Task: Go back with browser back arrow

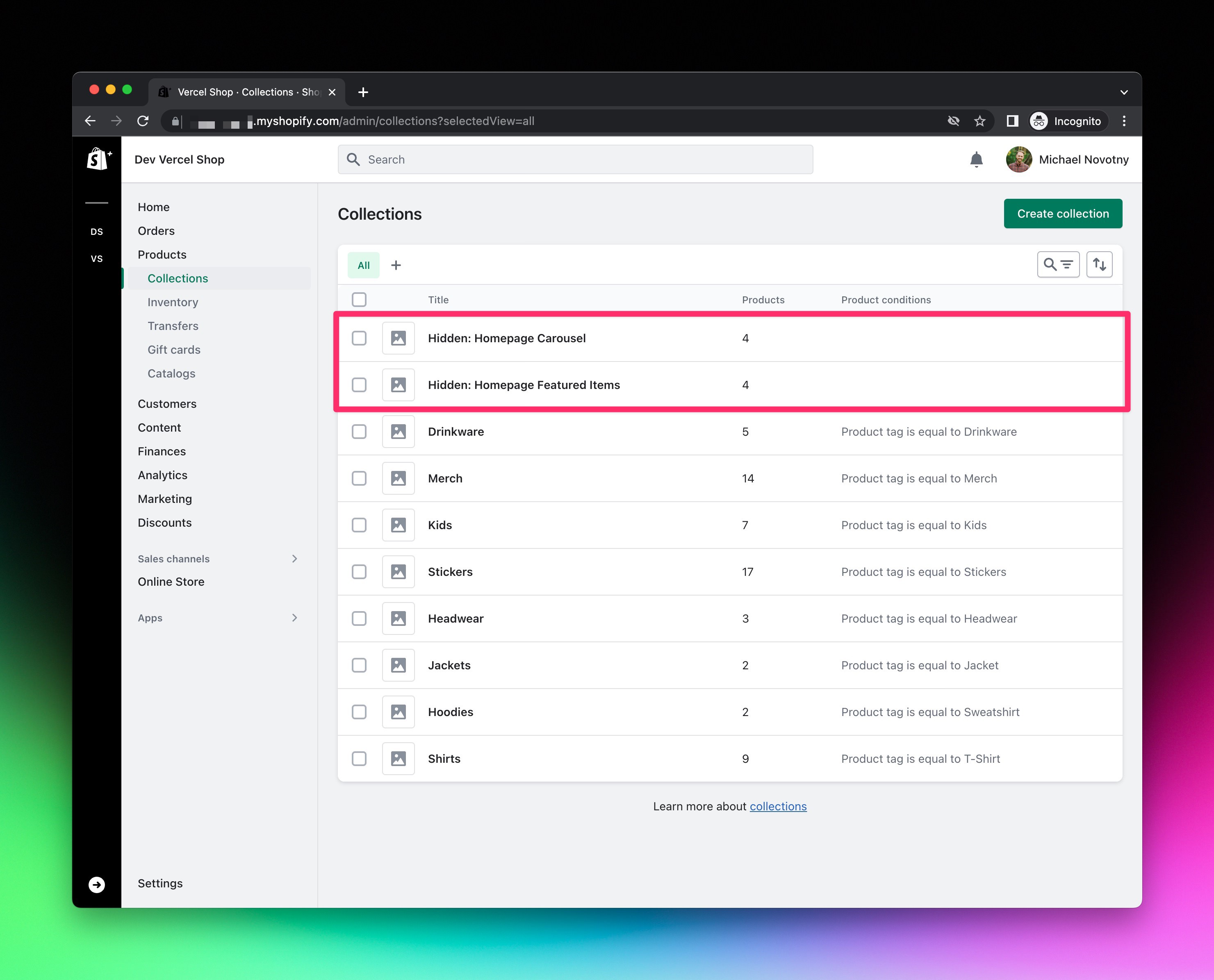Action: point(90,121)
